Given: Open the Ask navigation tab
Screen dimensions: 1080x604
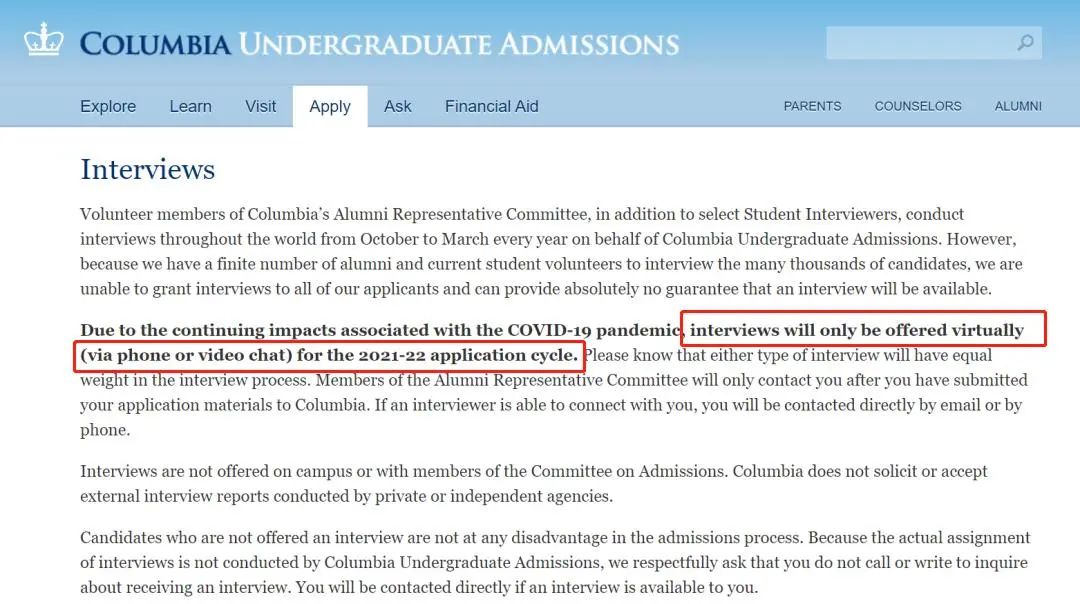Looking at the screenshot, I should point(397,106).
